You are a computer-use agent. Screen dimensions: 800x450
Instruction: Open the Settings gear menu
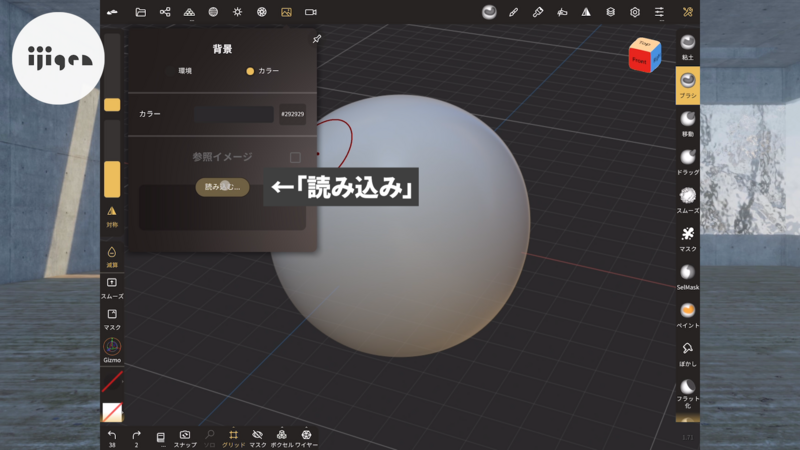coord(635,12)
